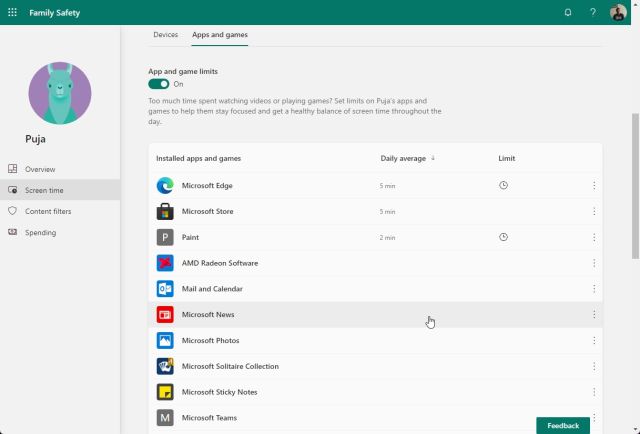Switch to the Devices tab
Screen dimensions: 640x434
(x=165, y=35)
